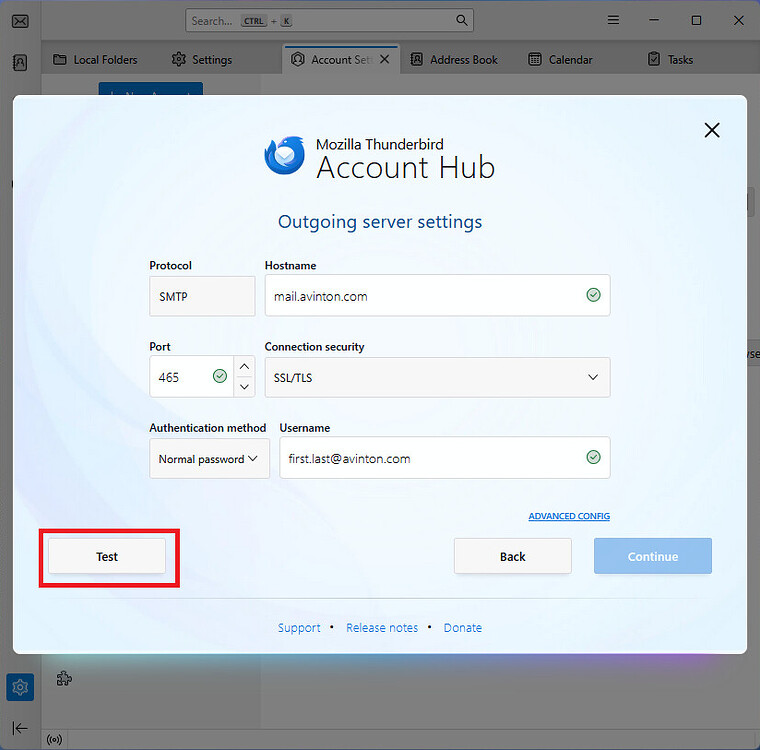Open the hamburger application menu
Screen dimensions: 760x750
coord(613,20)
